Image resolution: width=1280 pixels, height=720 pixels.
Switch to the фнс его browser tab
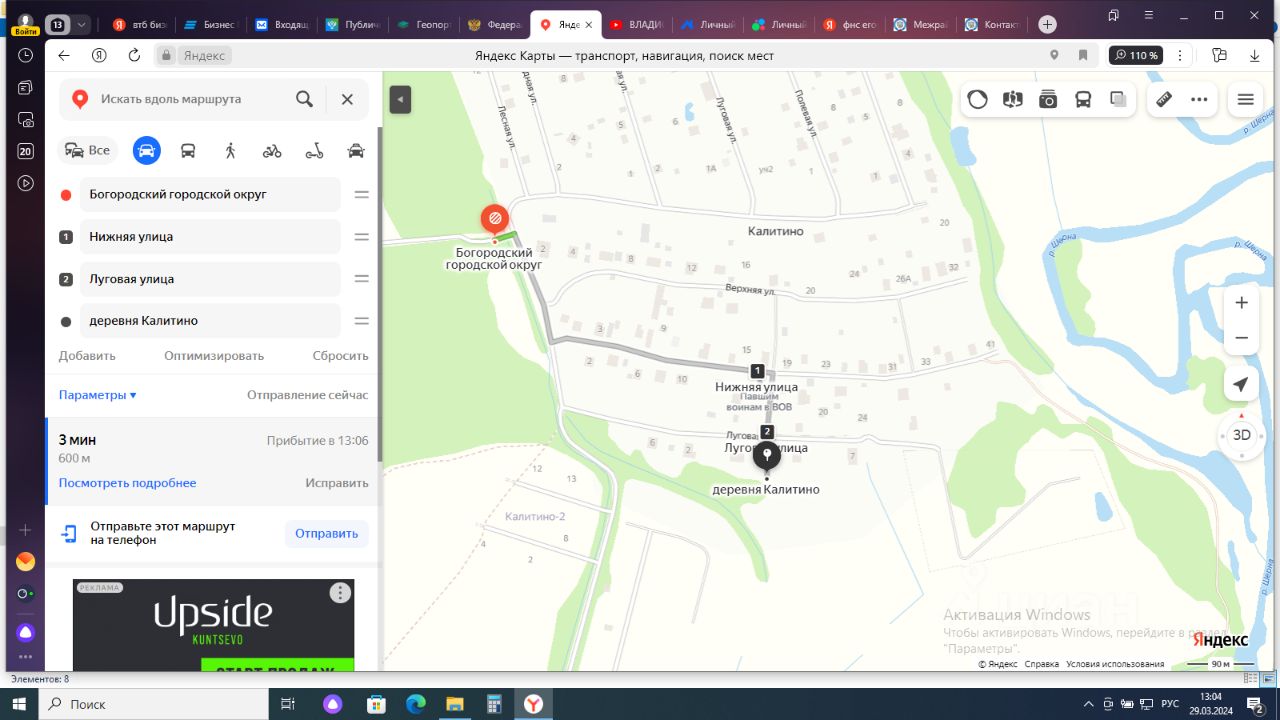tap(849, 24)
